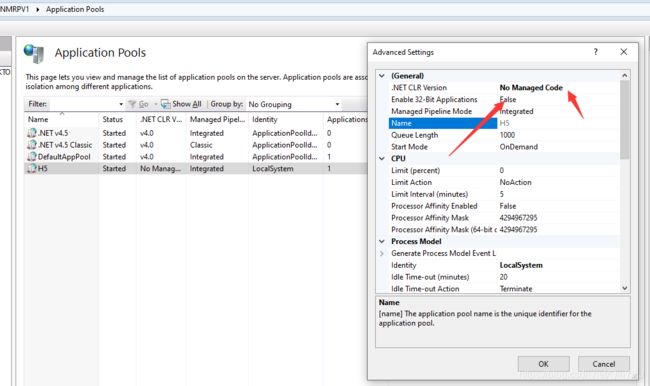This screenshot has width=650, height=386.
Task: Click the DefaultAppPool name text
Action: (64, 157)
